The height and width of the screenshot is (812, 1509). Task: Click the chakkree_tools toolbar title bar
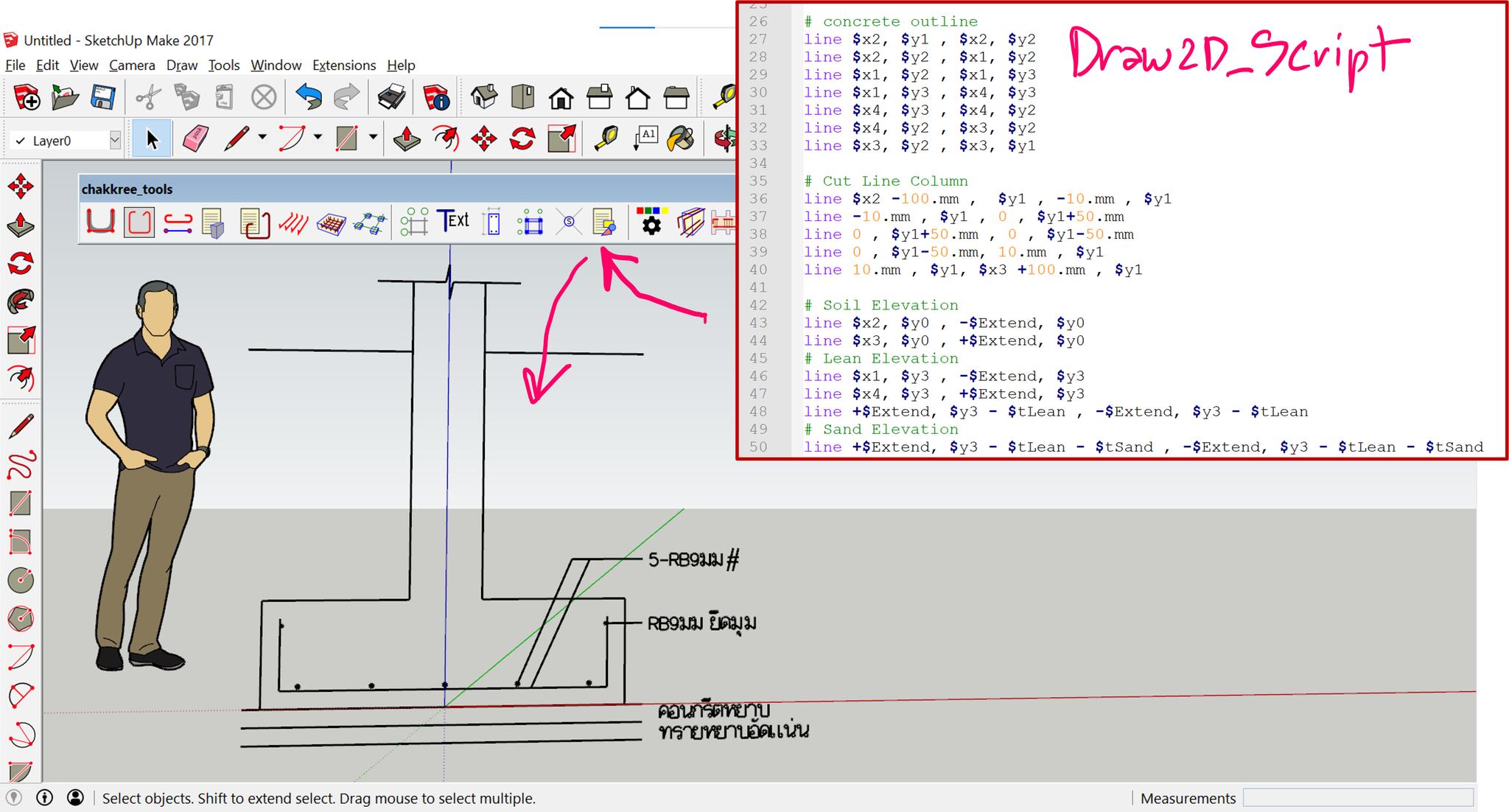tap(407, 189)
